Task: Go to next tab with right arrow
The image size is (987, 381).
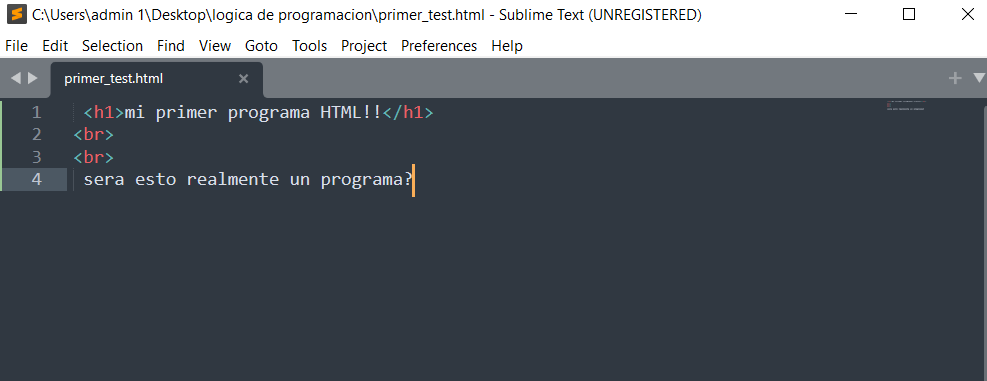Action: pyautogui.click(x=33, y=79)
